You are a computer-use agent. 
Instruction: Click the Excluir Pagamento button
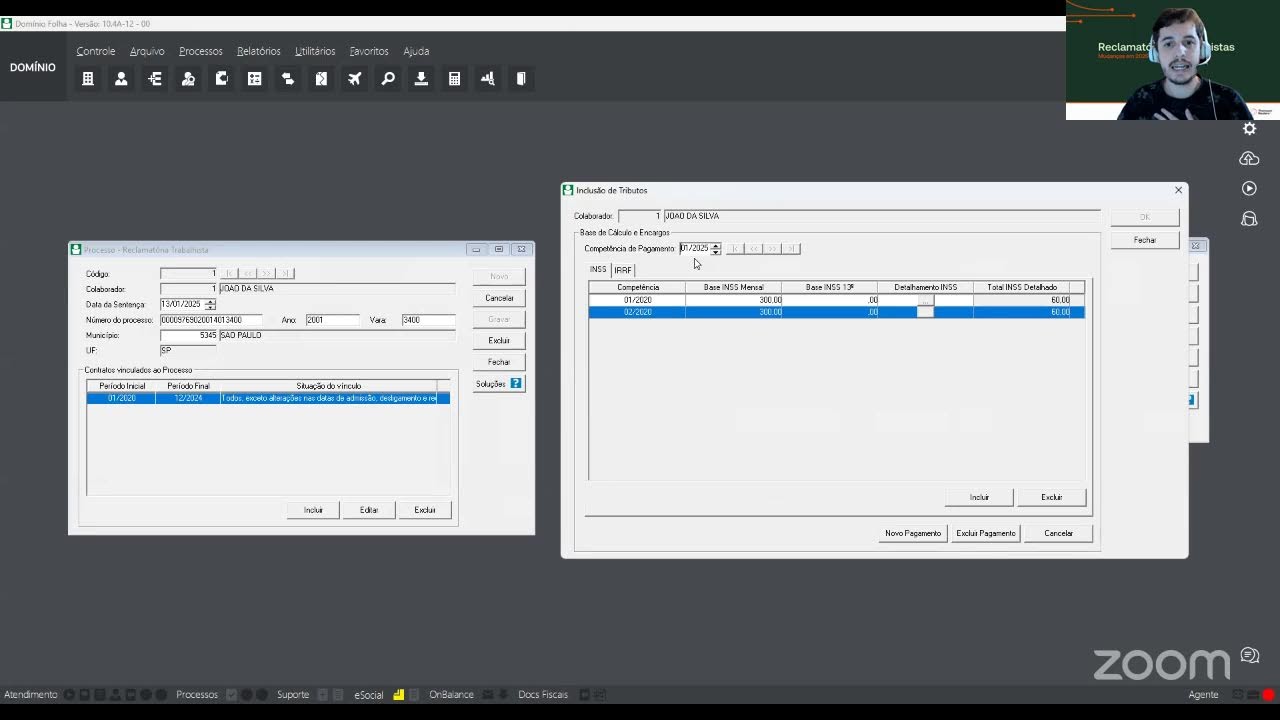tap(986, 533)
